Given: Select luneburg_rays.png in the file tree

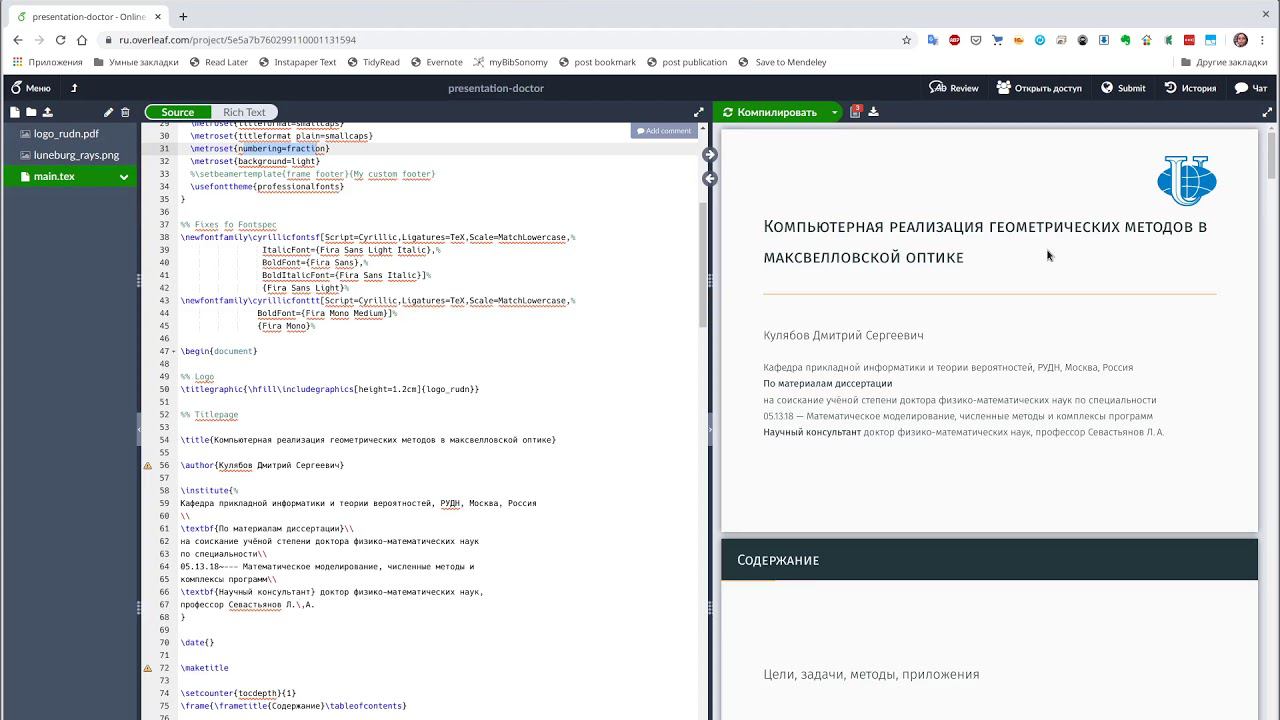Looking at the screenshot, I should (x=70, y=155).
